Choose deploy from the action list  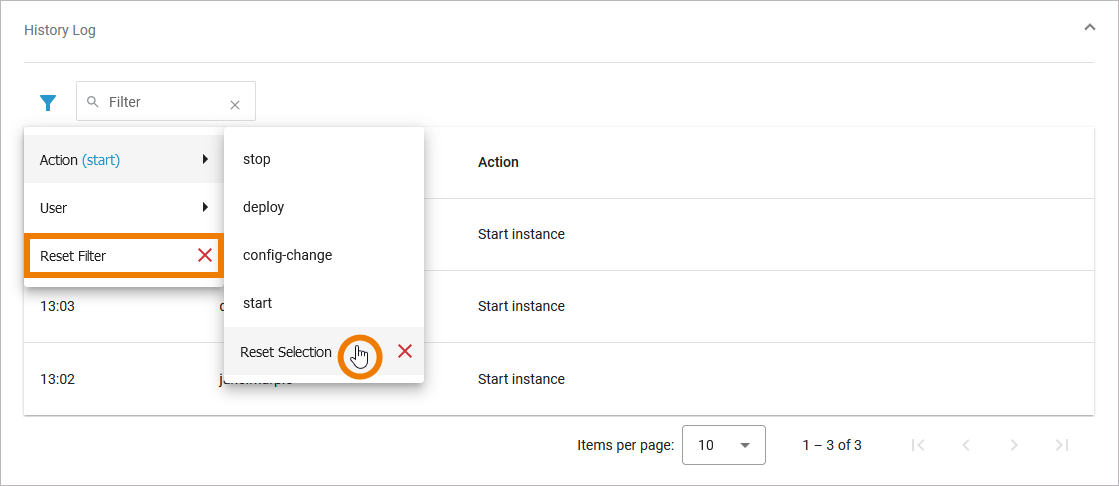[x=264, y=207]
